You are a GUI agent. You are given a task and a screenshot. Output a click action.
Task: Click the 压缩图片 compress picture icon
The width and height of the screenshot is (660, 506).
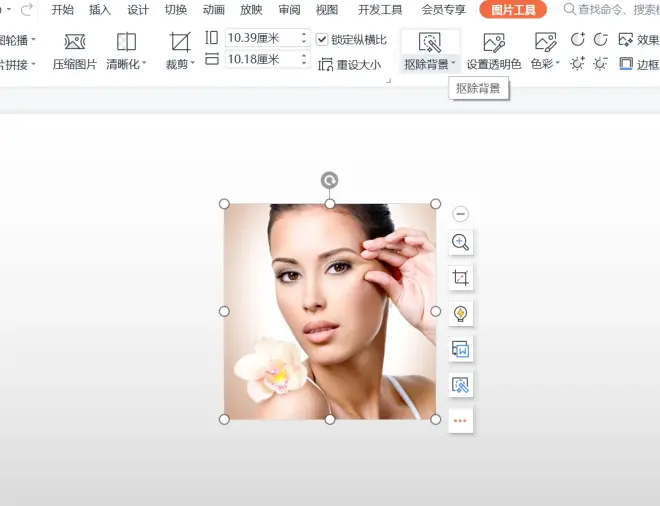click(75, 42)
